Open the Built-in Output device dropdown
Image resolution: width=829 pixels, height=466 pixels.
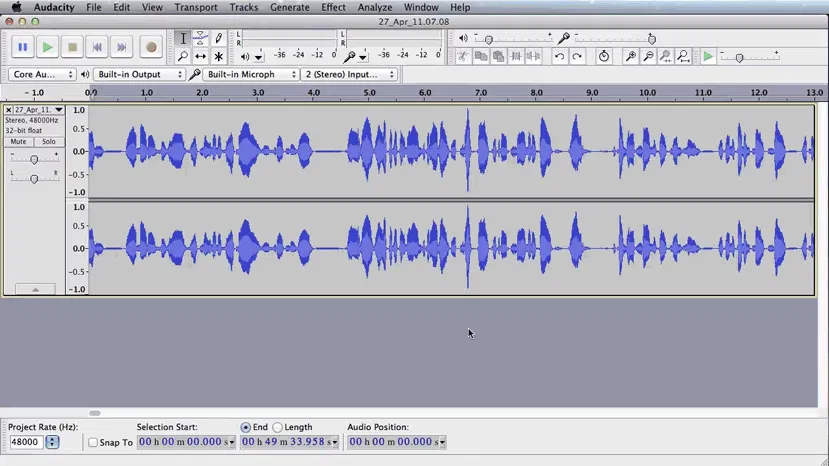coord(140,75)
